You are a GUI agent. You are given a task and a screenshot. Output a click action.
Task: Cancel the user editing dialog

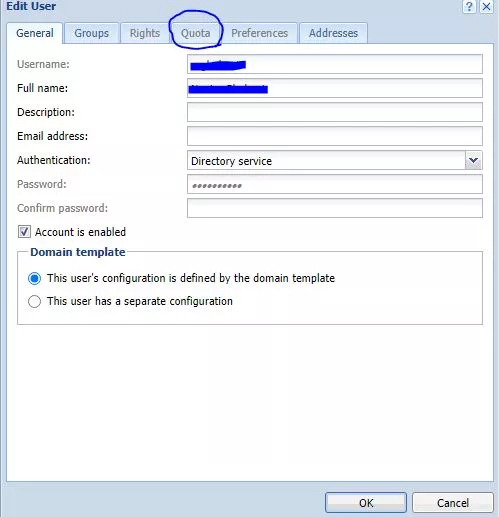tap(453, 503)
